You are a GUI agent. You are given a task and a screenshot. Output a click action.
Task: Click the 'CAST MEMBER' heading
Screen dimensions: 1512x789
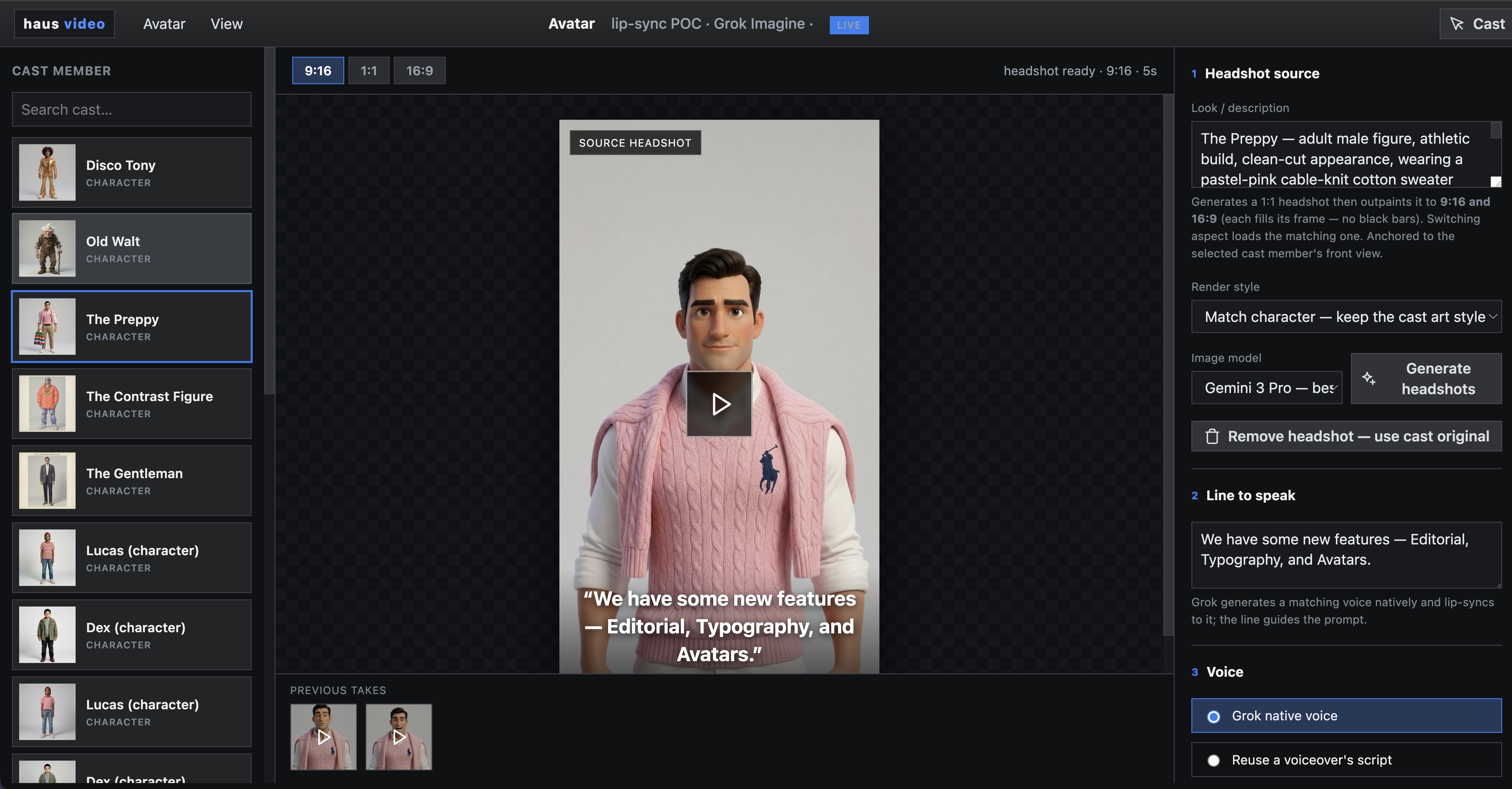(x=62, y=71)
